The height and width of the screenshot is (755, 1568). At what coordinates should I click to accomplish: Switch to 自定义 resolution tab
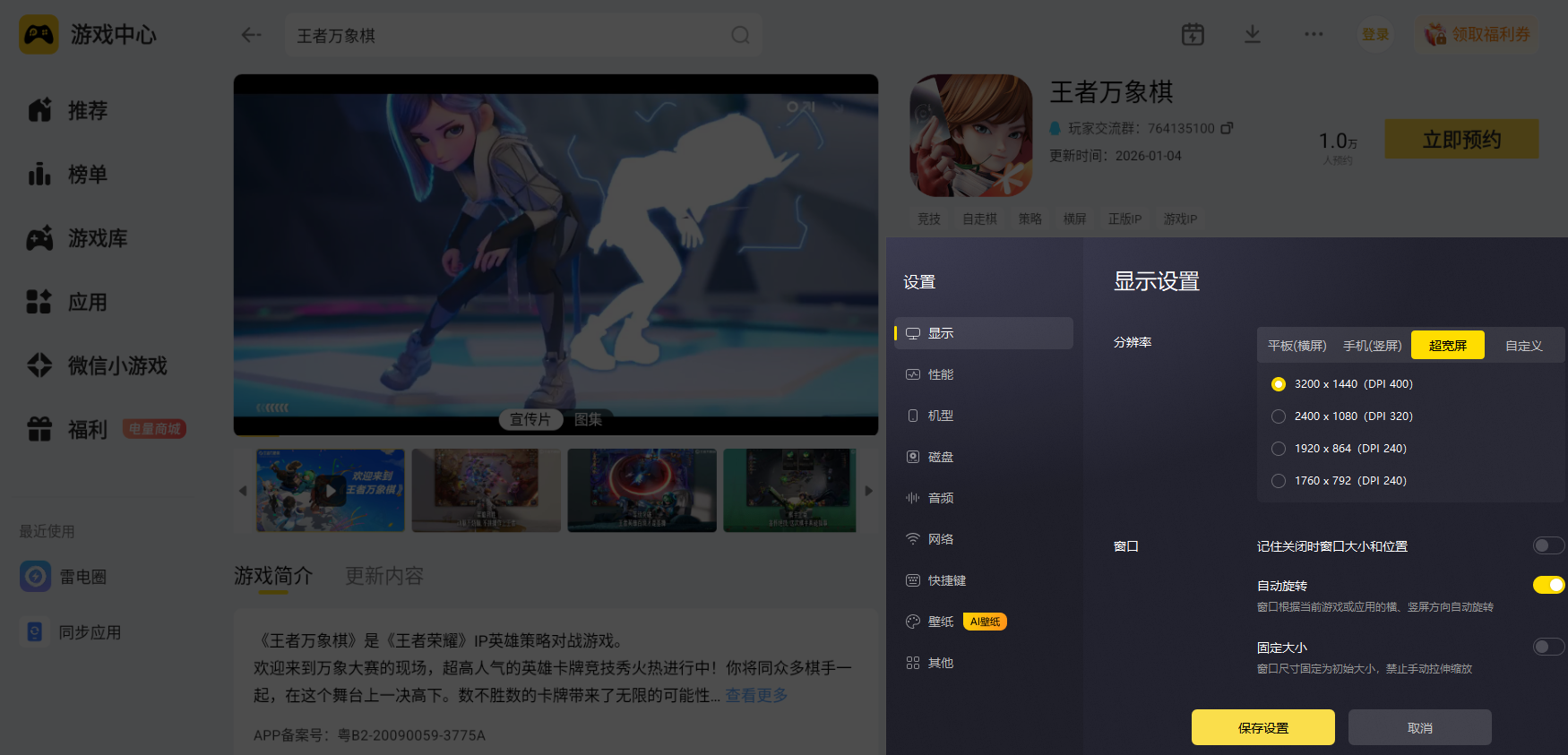coord(1523,346)
